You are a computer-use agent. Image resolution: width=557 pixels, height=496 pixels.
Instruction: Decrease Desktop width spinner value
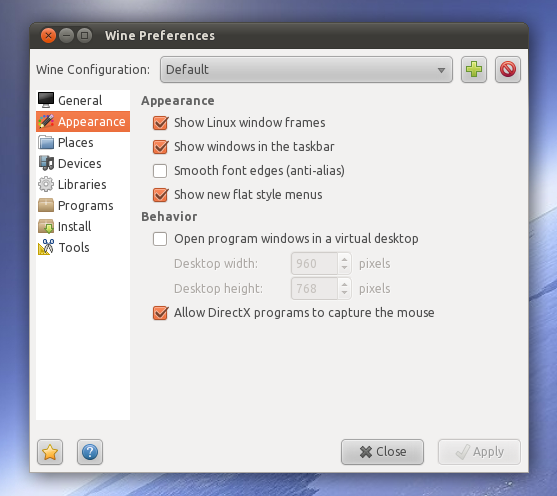(x=344, y=268)
